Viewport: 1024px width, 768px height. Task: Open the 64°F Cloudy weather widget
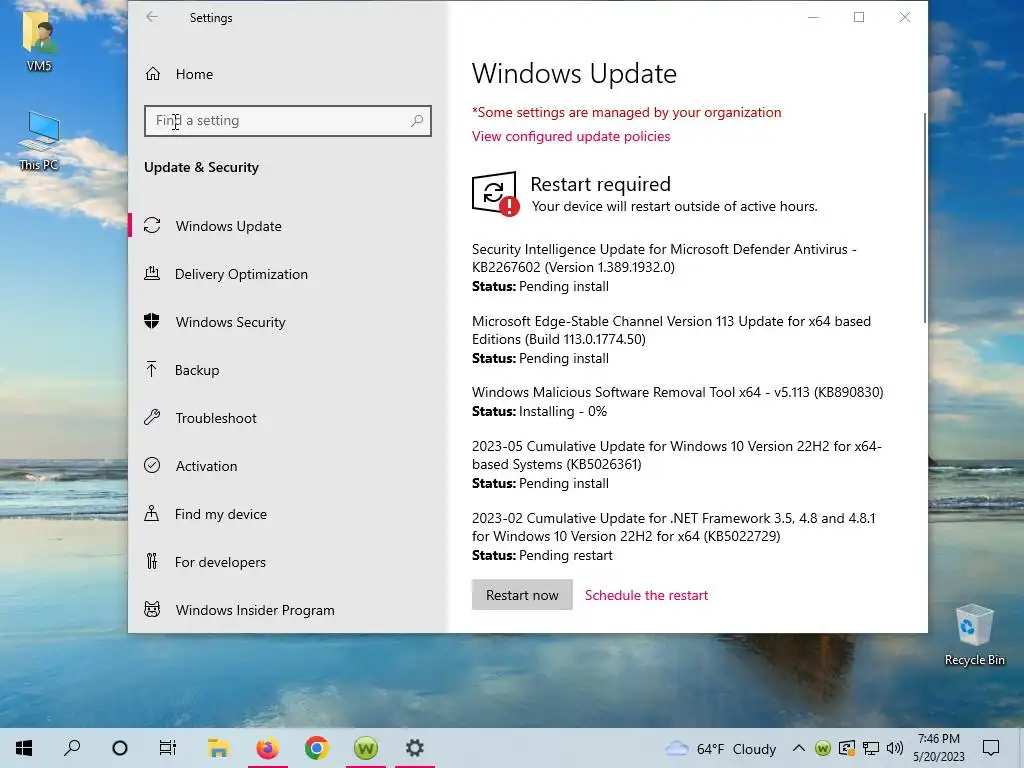720,748
